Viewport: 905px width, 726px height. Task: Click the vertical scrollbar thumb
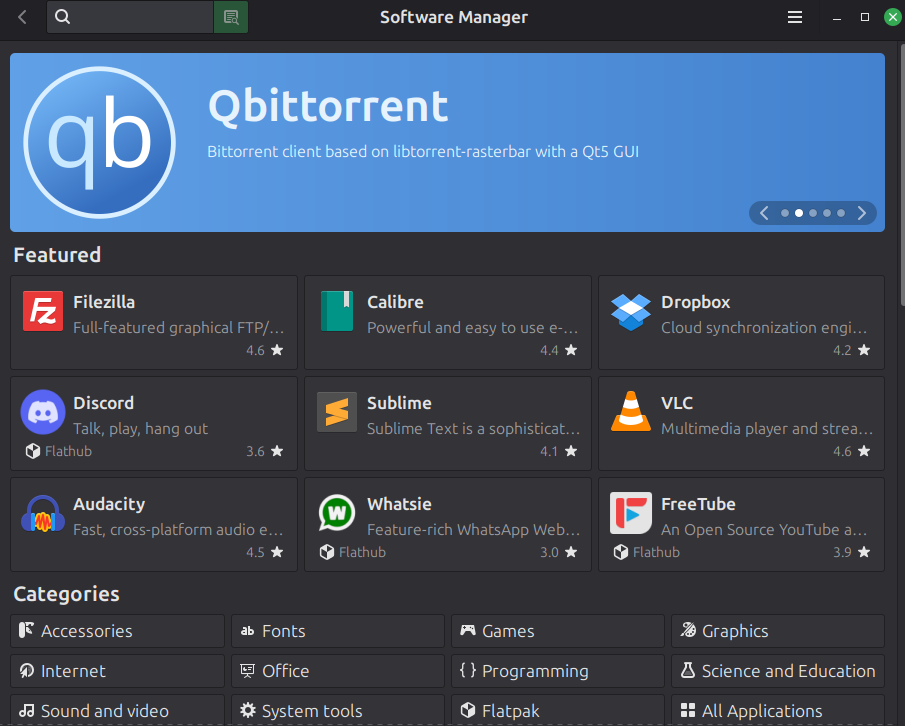coord(902,173)
